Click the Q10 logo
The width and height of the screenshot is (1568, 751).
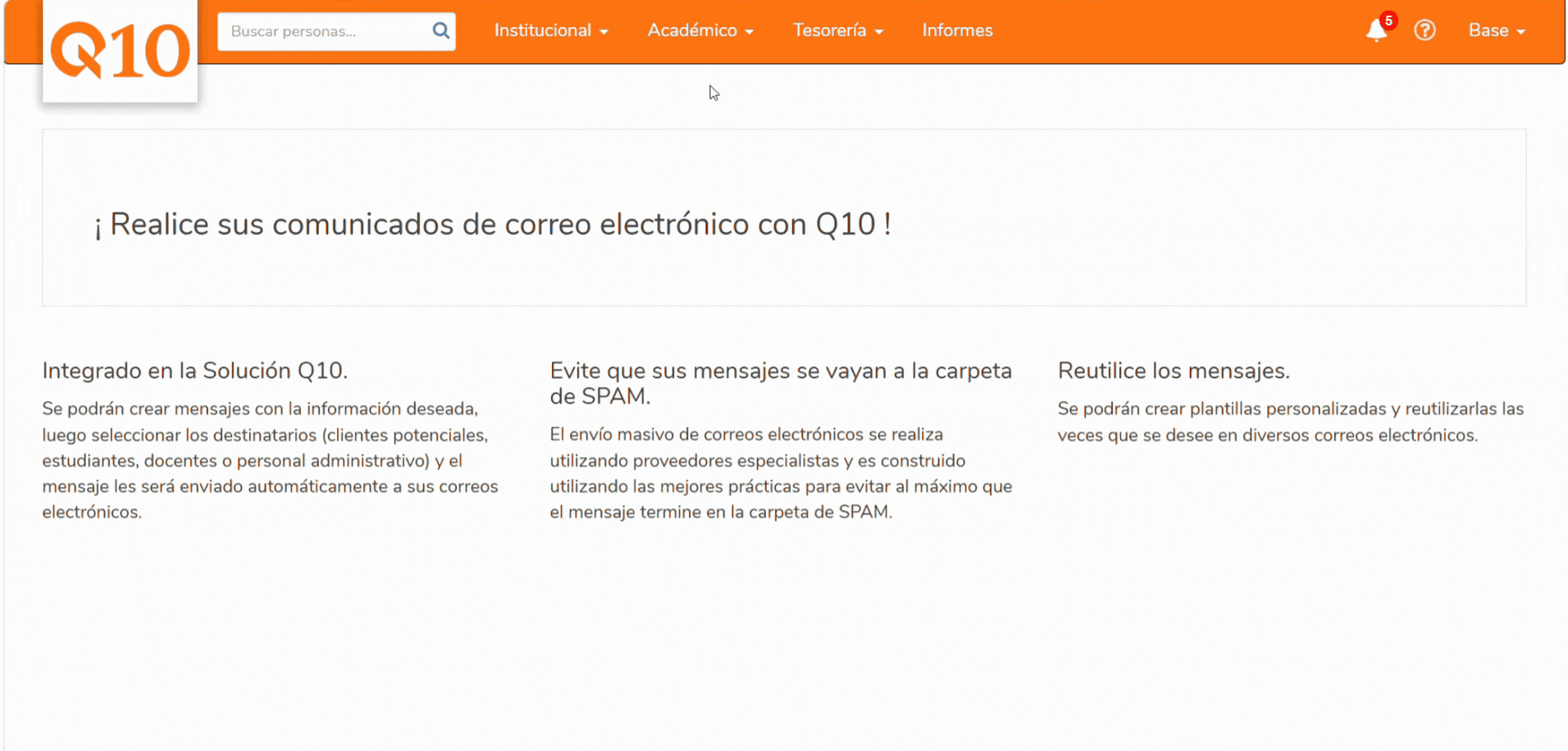pyautogui.click(x=120, y=51)
